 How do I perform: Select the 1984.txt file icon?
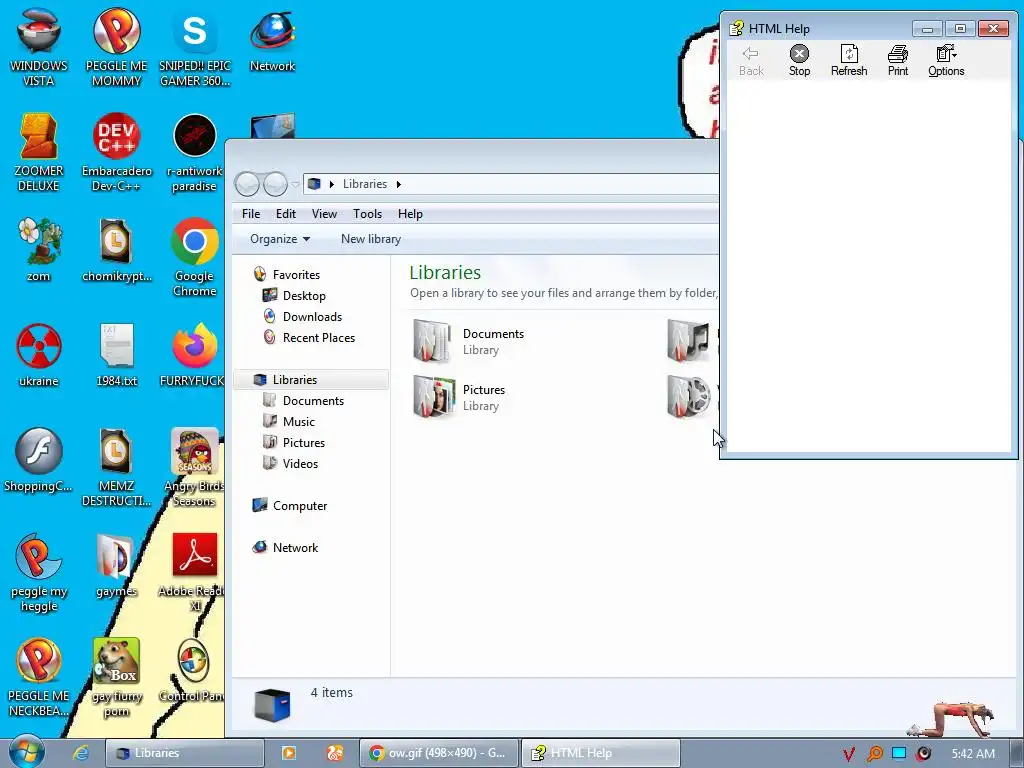(x=116, y=355)
